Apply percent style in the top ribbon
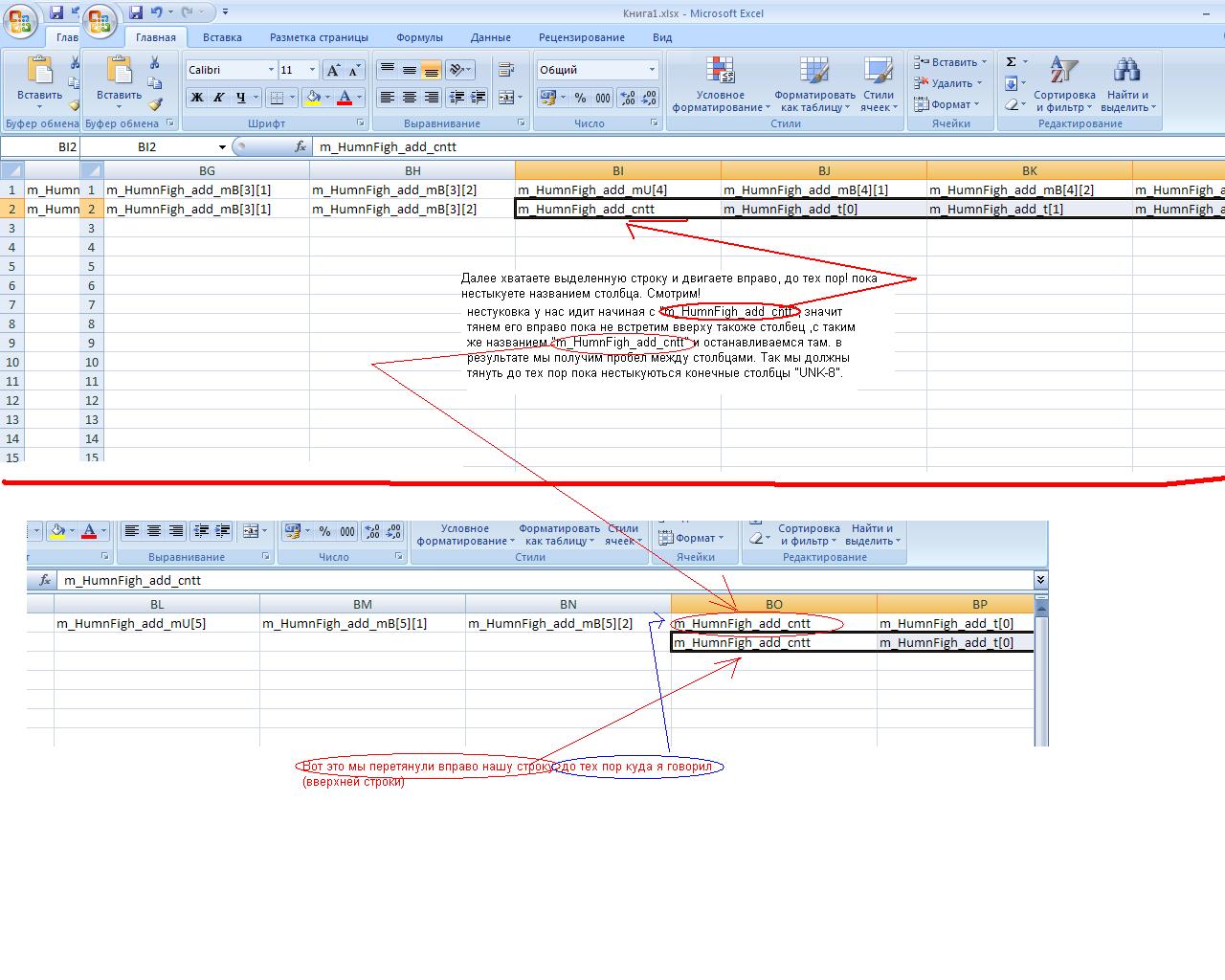The height and width of the screenshot is (980, 1225). pyautogui.click(x=580, y=97)
